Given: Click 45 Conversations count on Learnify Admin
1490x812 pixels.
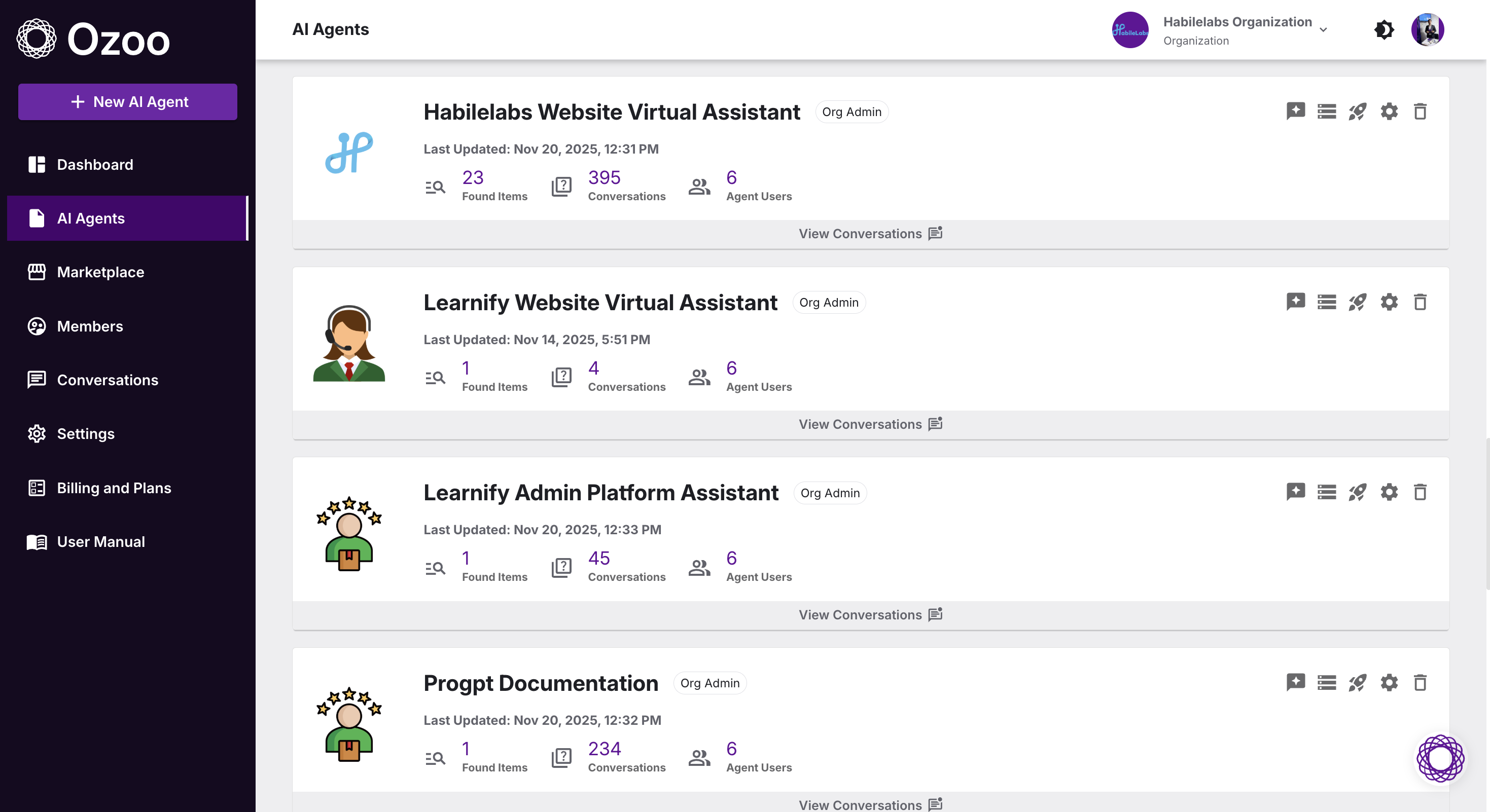Looking at the screenshot, I should click(x=627, y=566).
